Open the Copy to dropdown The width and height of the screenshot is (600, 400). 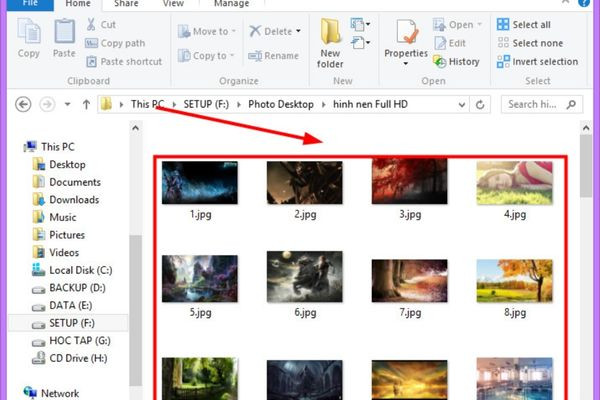click(206, 56)
